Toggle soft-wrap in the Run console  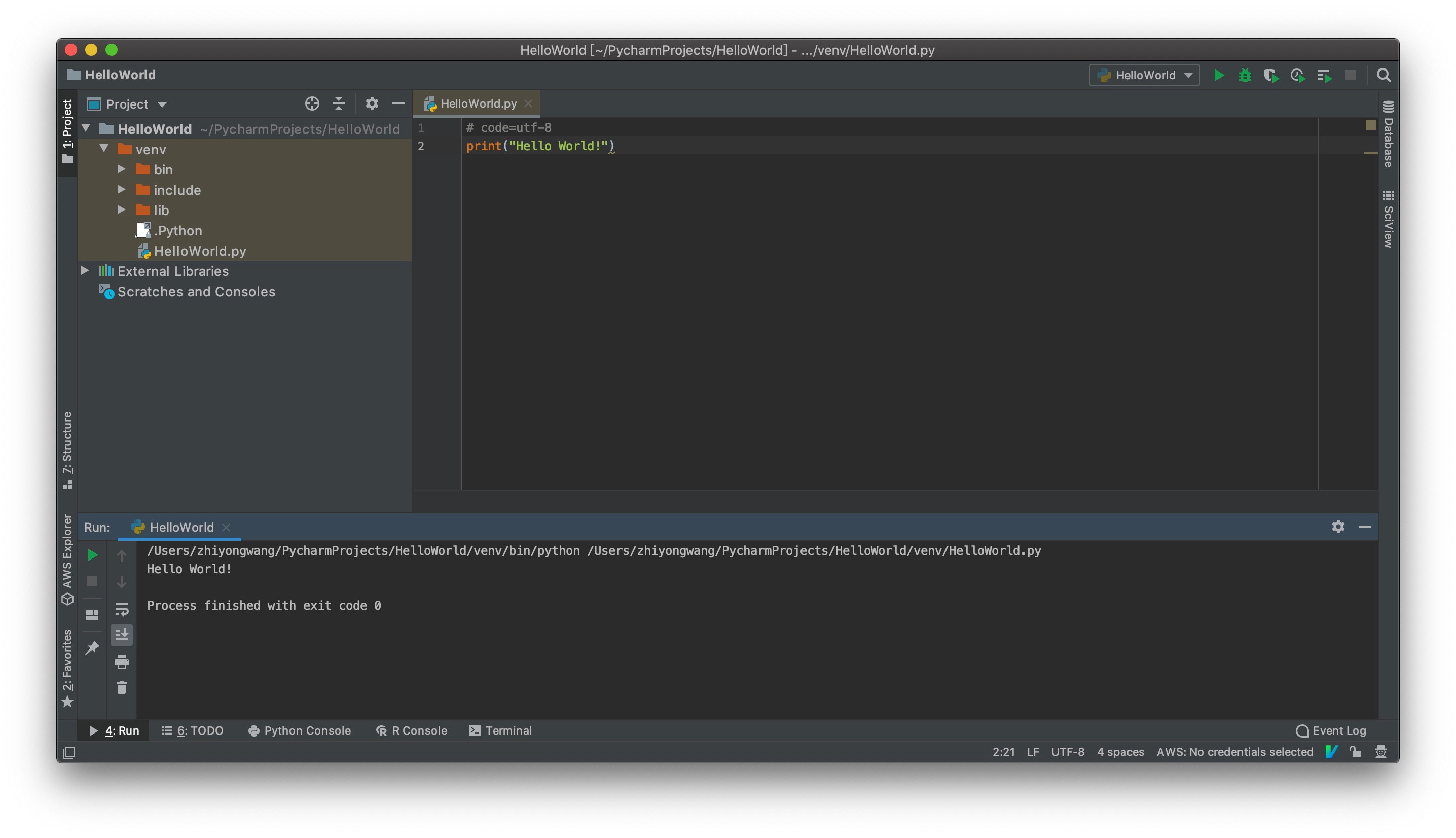click(121, 609)
